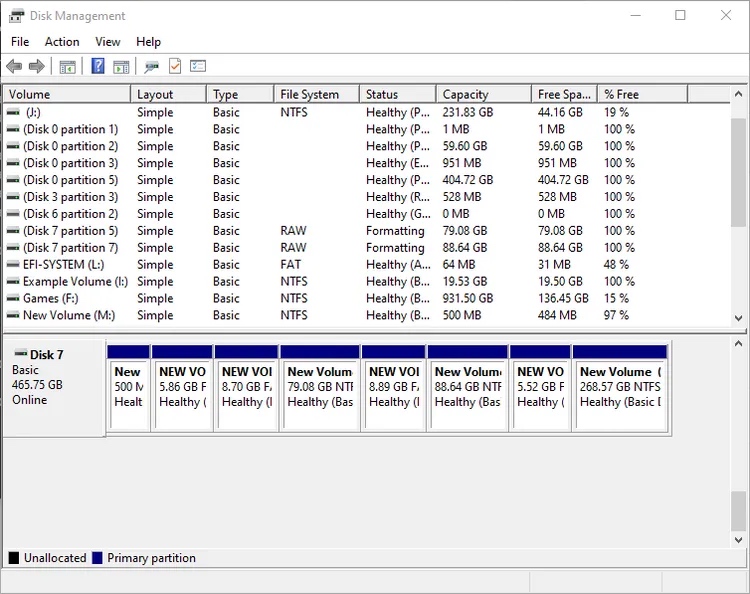Open the File menu
Screen dimensions: 750x594
click(x=20, y=42)
